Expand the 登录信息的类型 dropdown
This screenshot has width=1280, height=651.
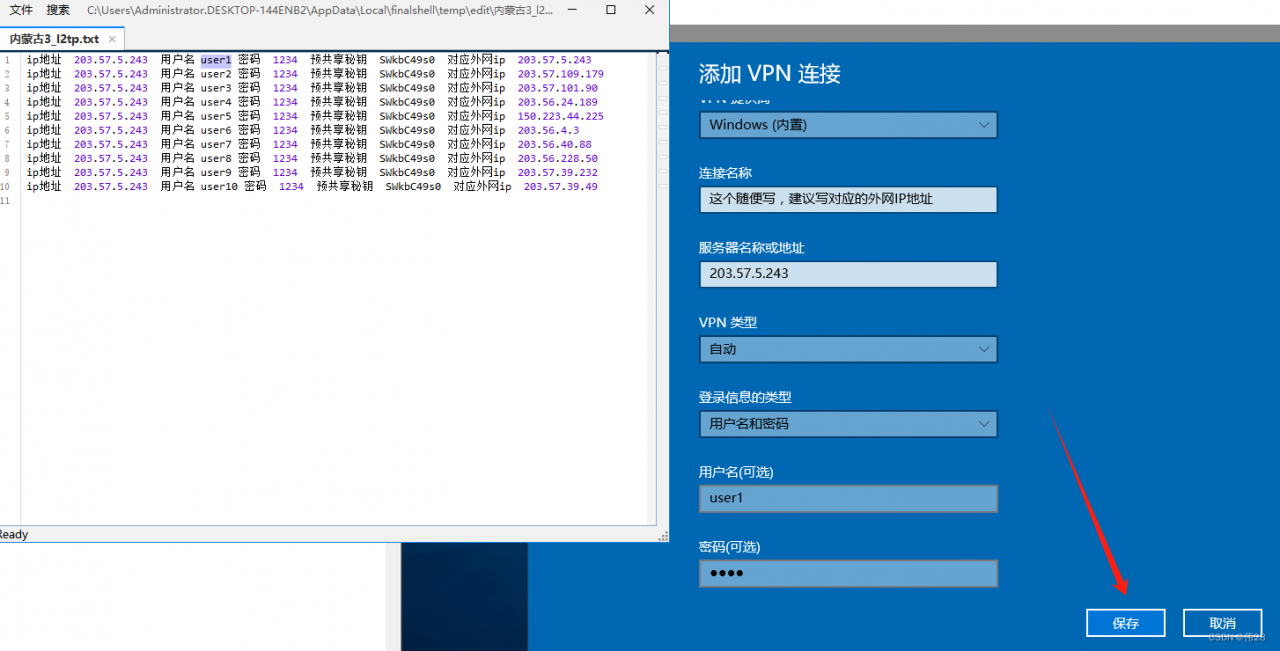pos(848,424)
